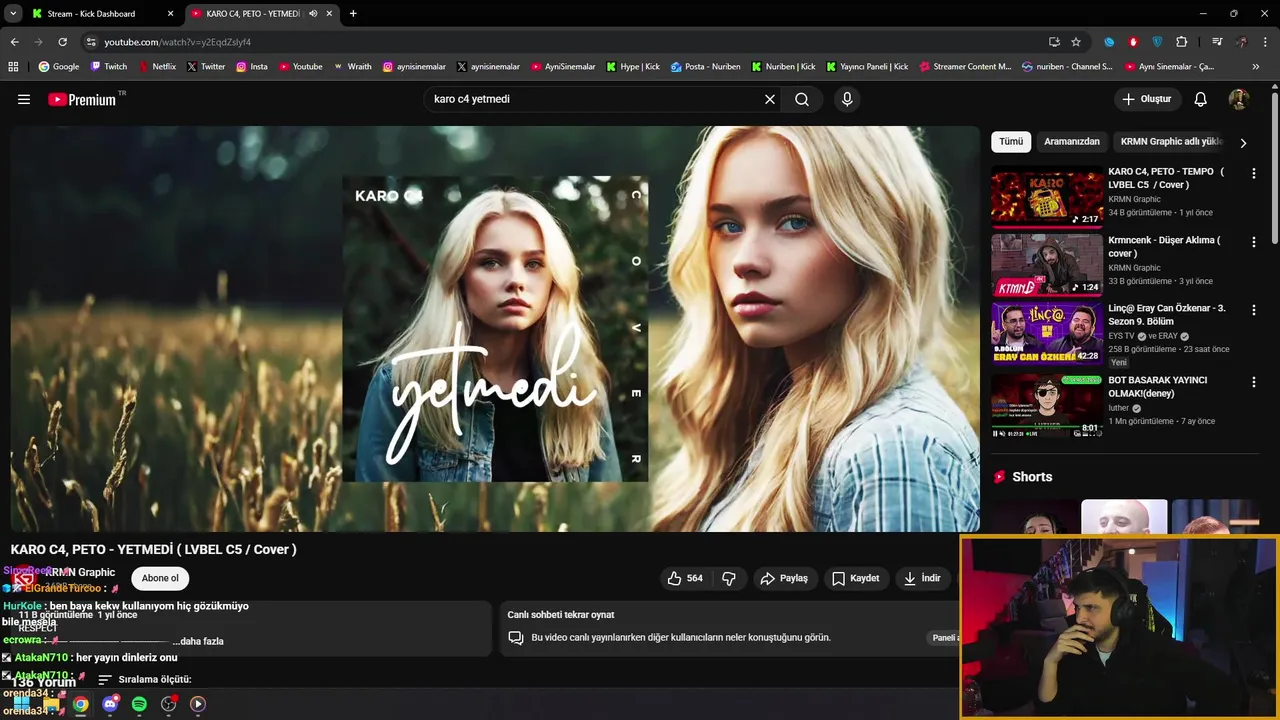Download the video with İndir

click(x=922, y=578)
